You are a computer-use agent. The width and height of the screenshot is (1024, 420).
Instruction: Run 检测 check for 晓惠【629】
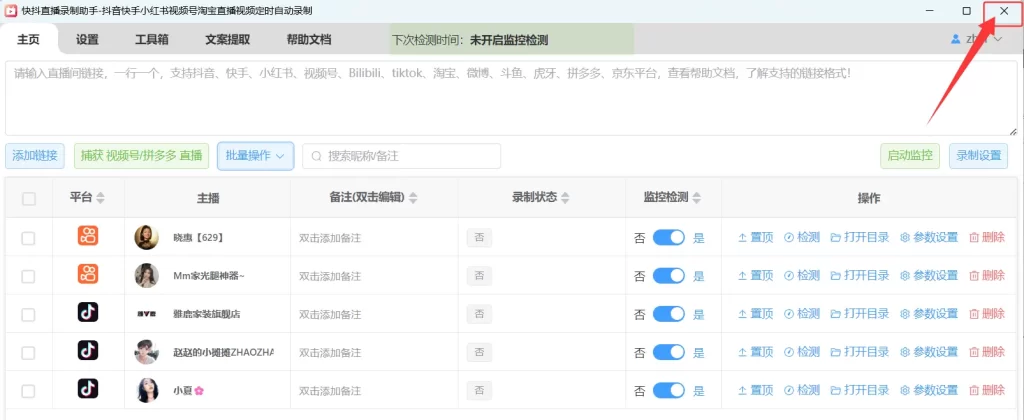[x=801, y=238]
